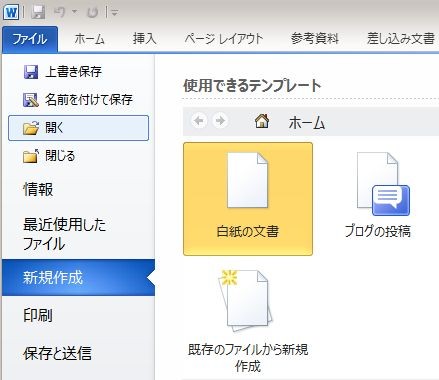
Task: Switch to the 差し込み文書 ribbon tab
Action: pos(401,39)
